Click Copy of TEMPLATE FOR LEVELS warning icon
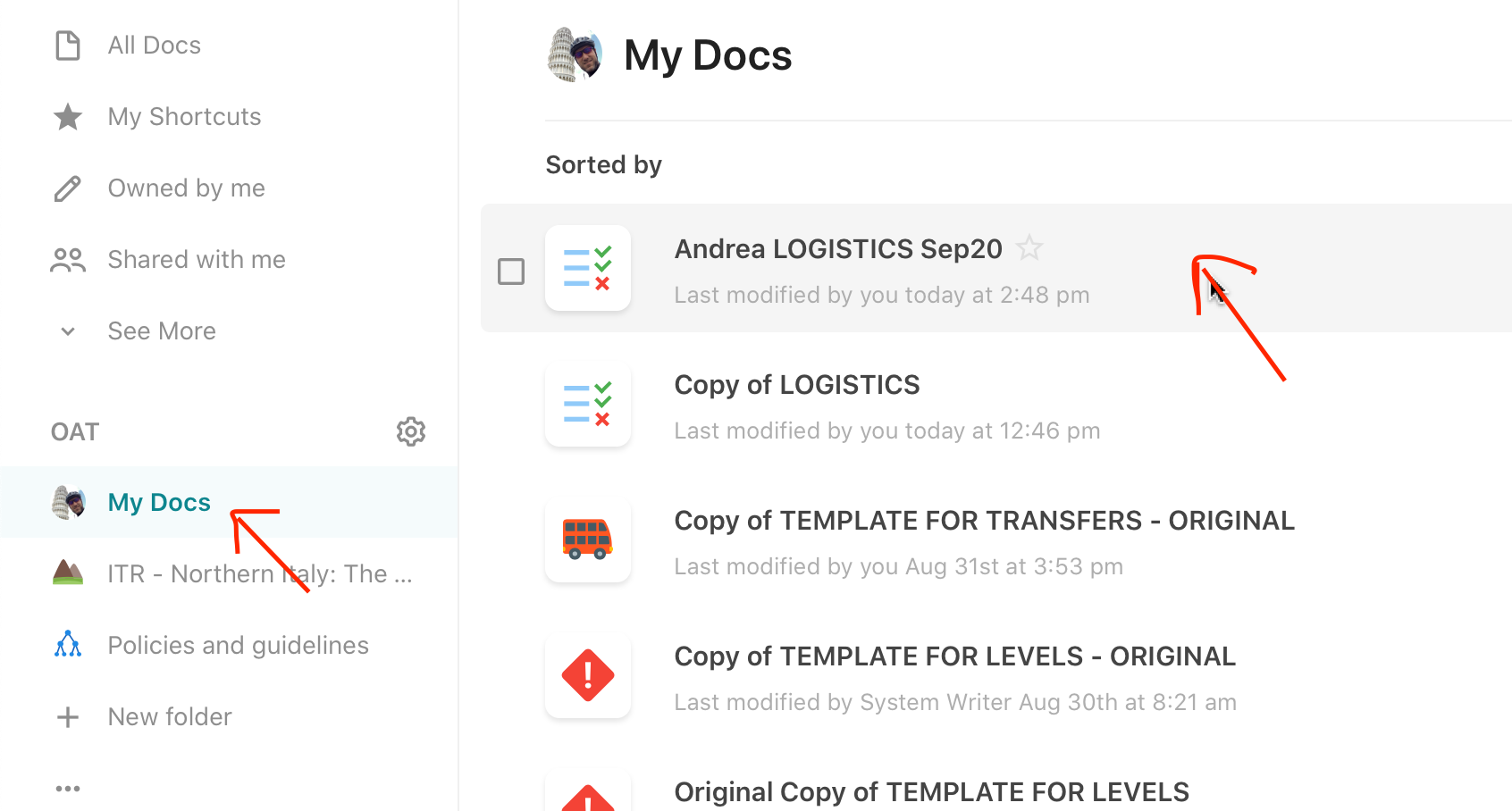Viewport: 1512px width, 811px height. (x=588, y=675)
